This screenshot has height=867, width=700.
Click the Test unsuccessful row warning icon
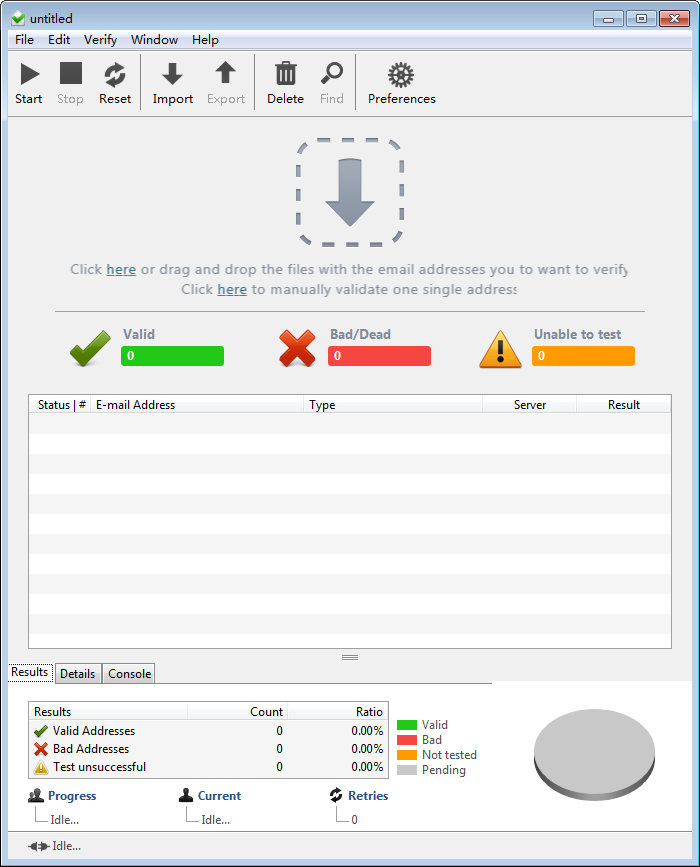(x=41, y=767)
